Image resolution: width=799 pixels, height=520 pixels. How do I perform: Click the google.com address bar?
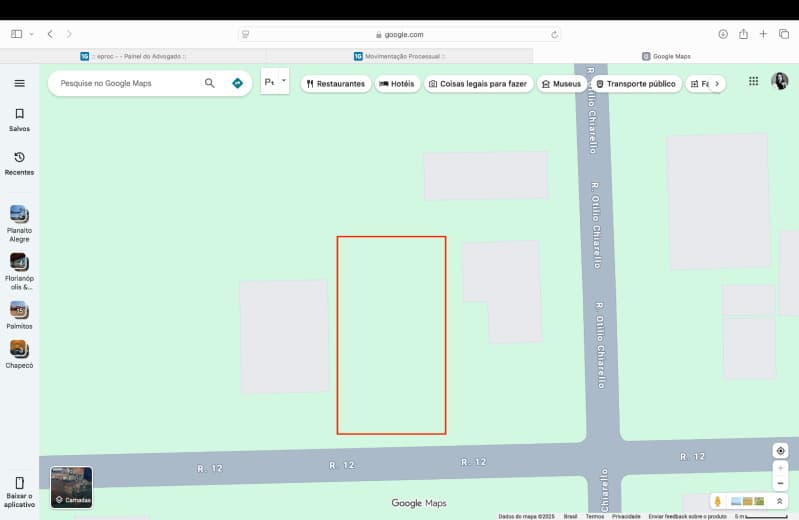[400, 34]
